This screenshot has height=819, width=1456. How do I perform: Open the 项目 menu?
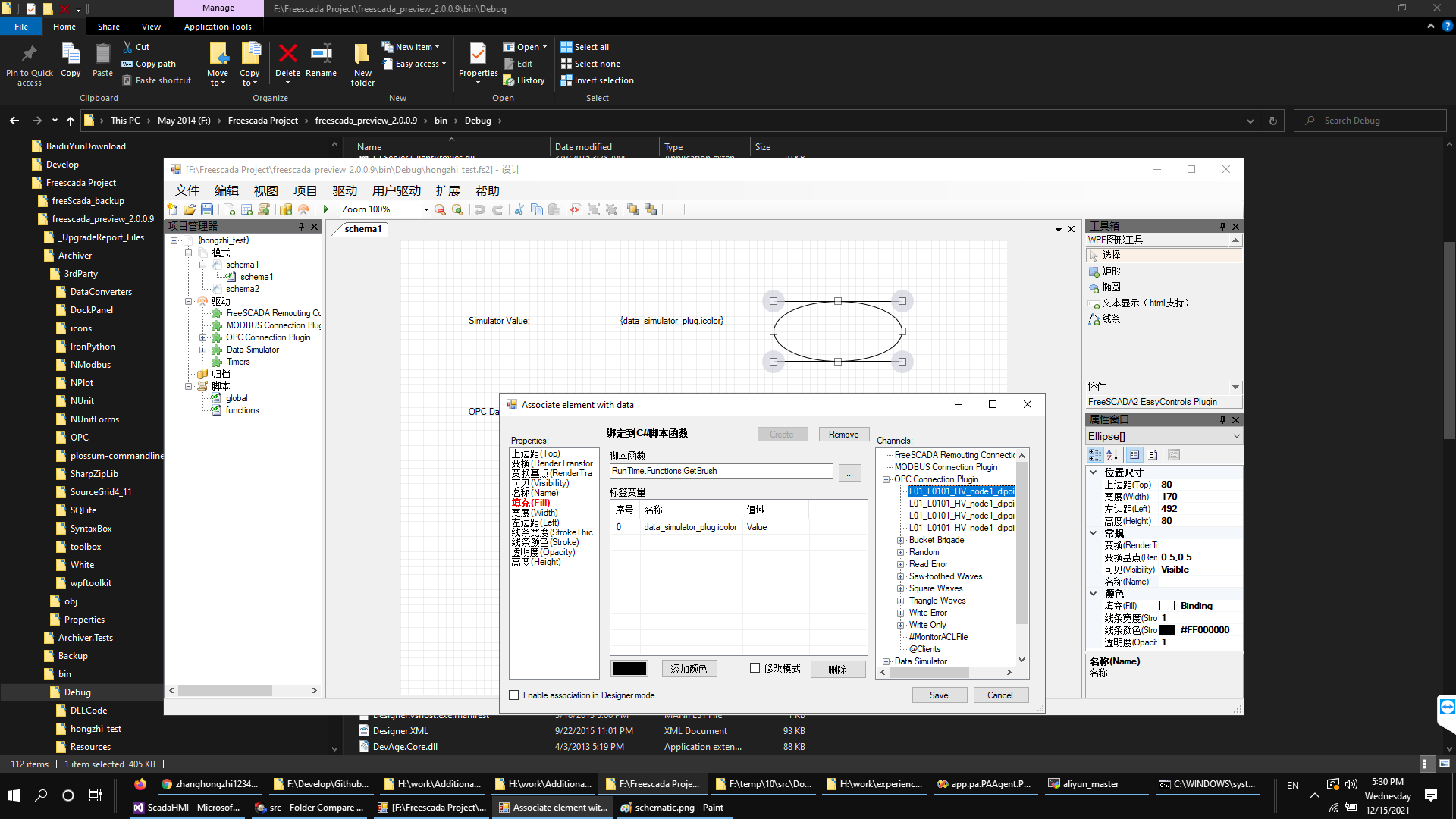click(x=305, y=191)
